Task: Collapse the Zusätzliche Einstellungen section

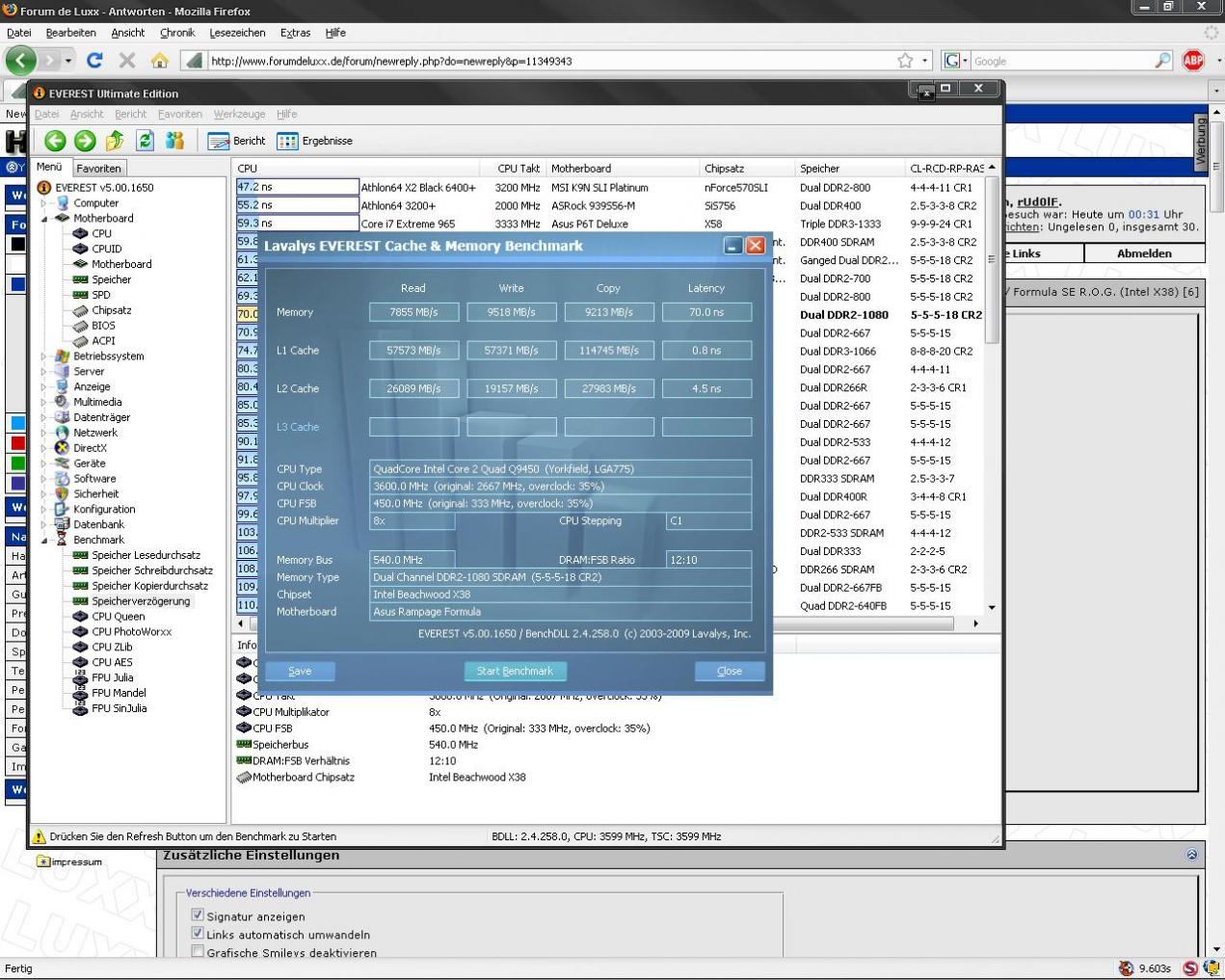Action: (1191, 855)
